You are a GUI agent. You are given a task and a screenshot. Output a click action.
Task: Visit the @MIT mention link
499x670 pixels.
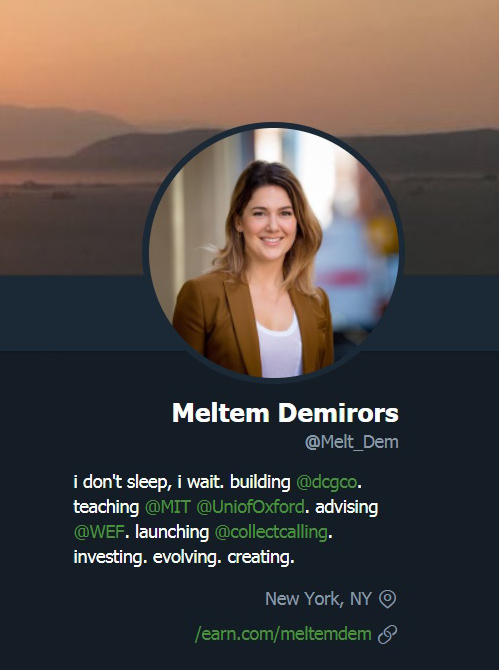pos(167,507)
